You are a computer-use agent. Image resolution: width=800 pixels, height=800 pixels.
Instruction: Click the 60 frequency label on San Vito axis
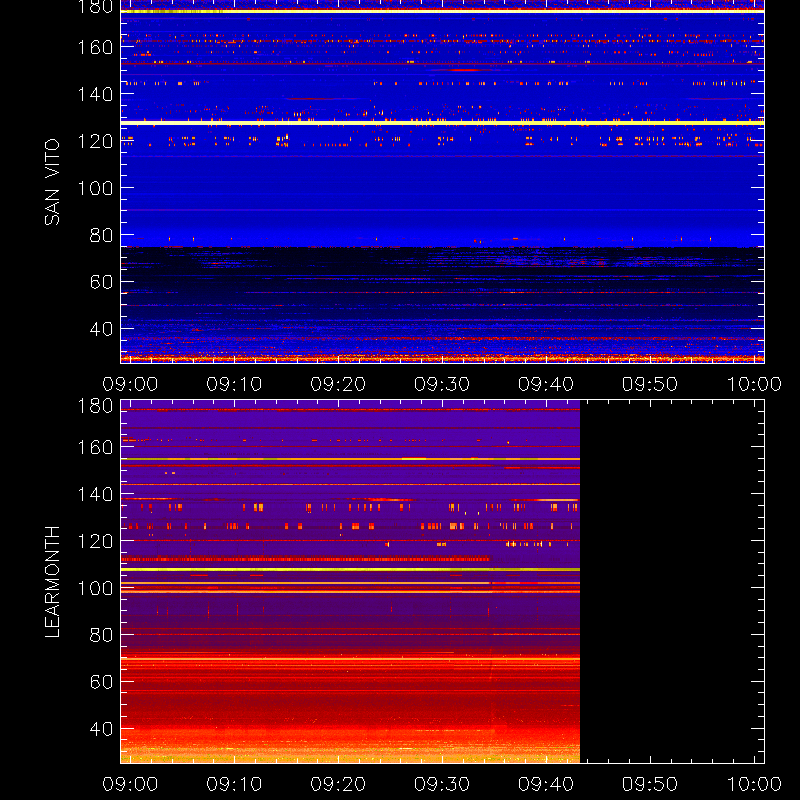pyautogui.click(x=101, y=282)
